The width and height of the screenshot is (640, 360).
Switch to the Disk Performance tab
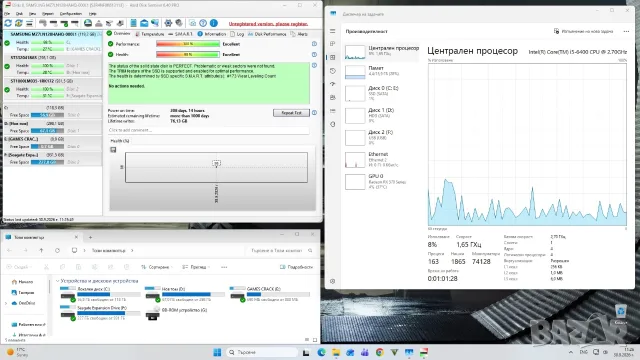tap(267, 34)
